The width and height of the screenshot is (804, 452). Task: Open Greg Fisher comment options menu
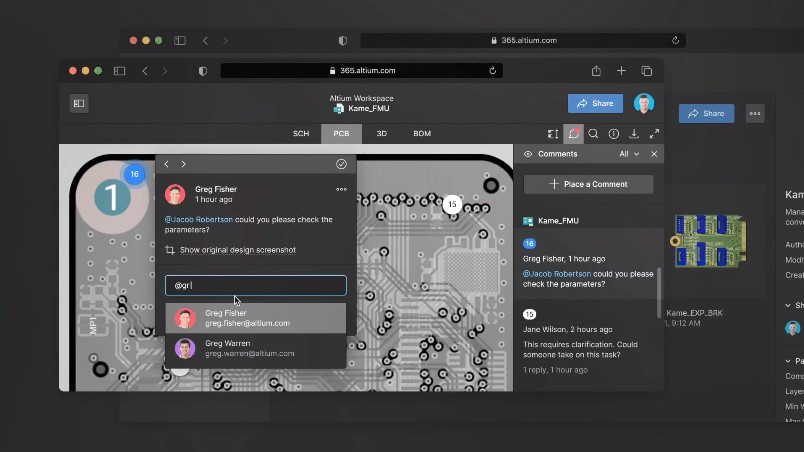[341, 189]
